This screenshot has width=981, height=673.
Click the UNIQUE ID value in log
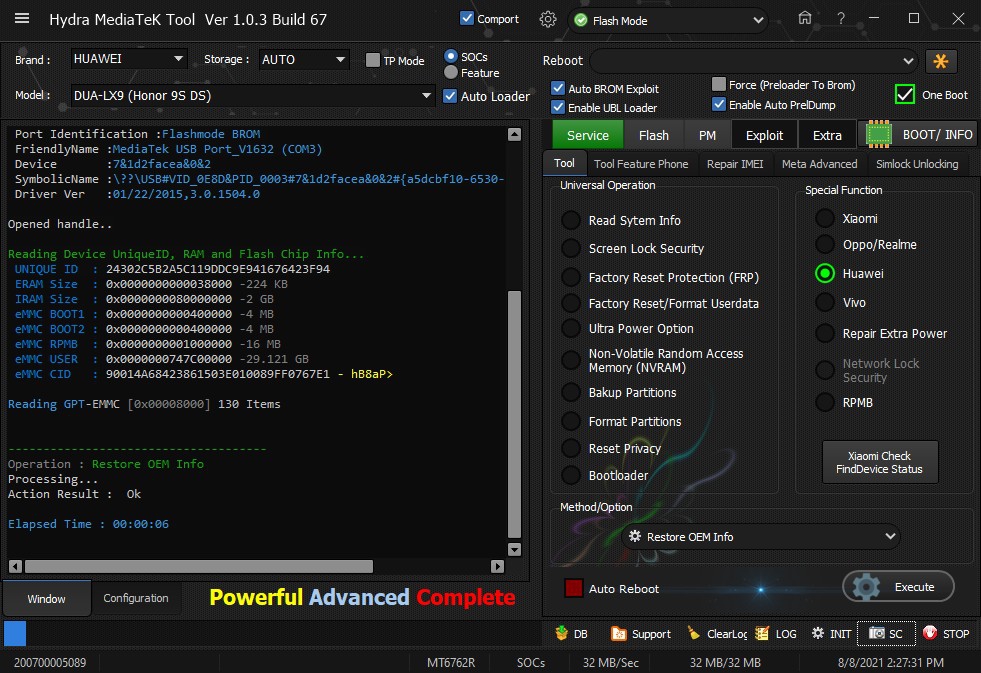[x=218, y=269]
